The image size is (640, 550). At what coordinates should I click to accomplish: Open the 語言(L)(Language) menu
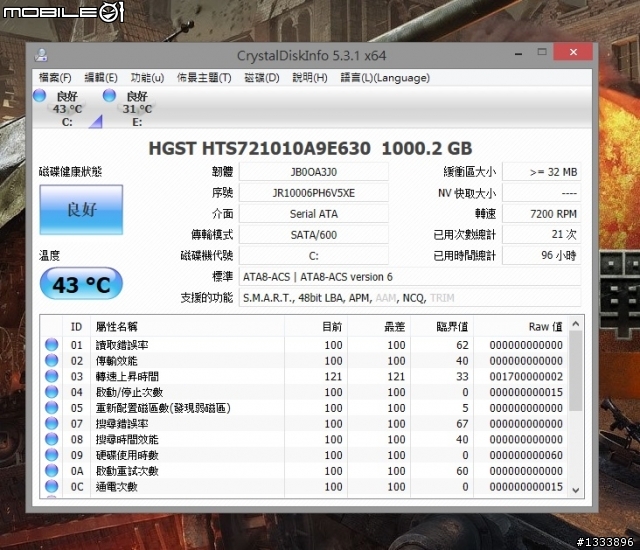385,78
